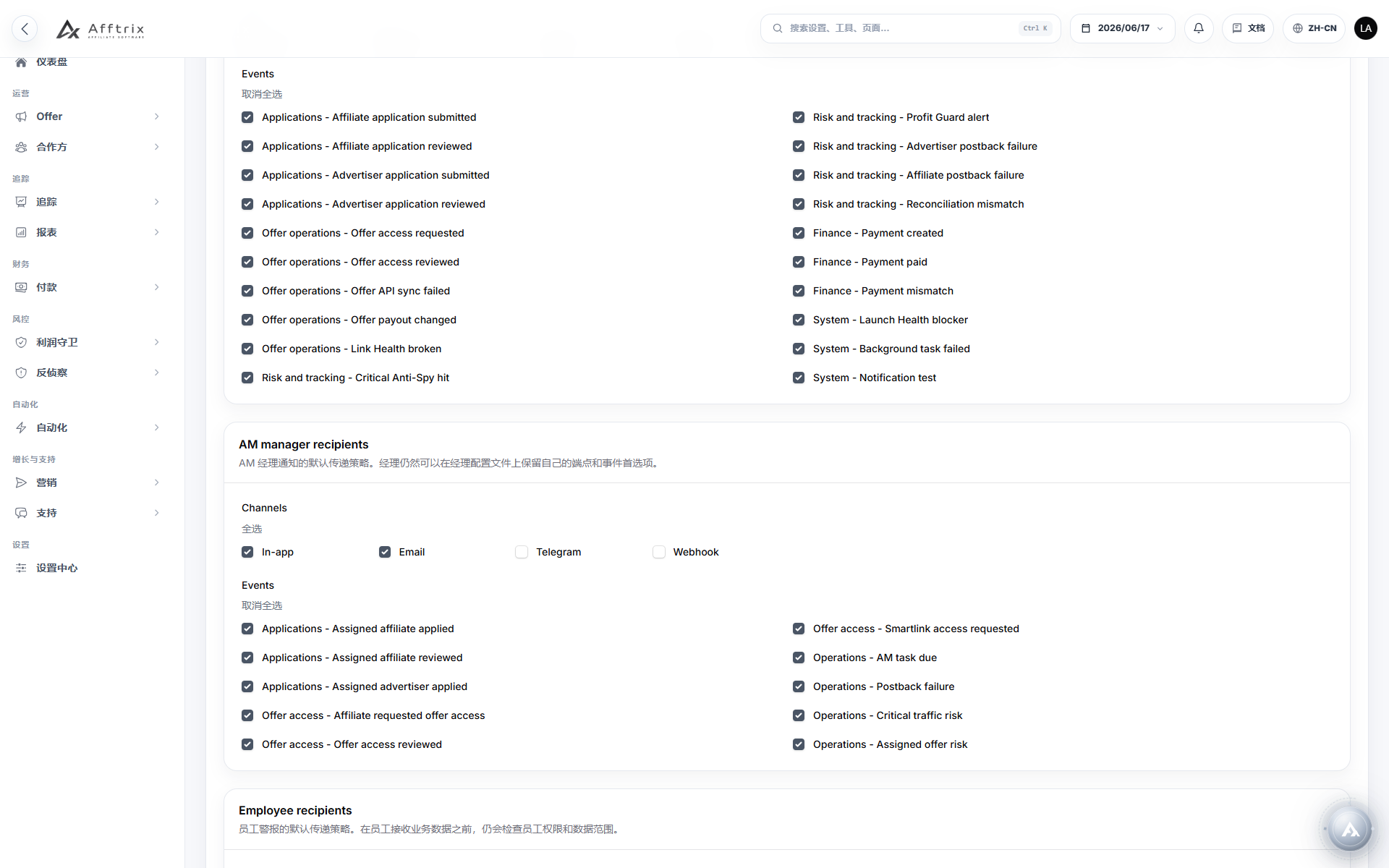Viewport: 1389px width, 868px height.
Task: Expand the 营销 menu chevron
Action: pos(157,482)
